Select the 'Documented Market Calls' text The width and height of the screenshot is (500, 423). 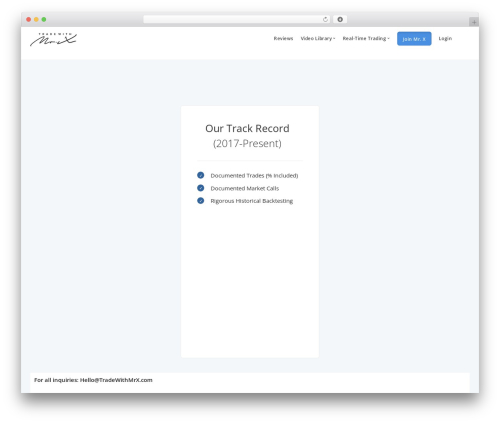245,188
